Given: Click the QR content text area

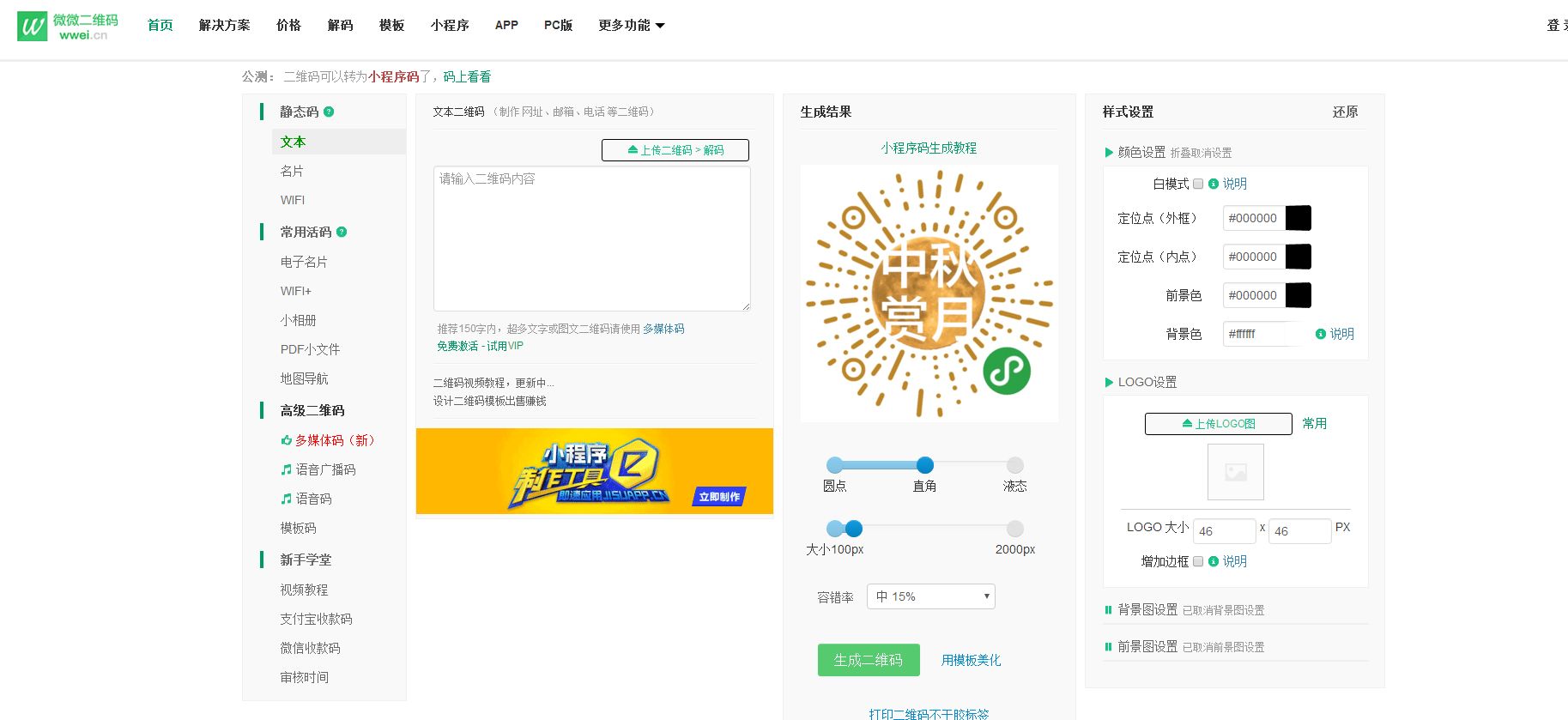Looking at the screenshot, I should pyautogui.click(x=592, y=239).
